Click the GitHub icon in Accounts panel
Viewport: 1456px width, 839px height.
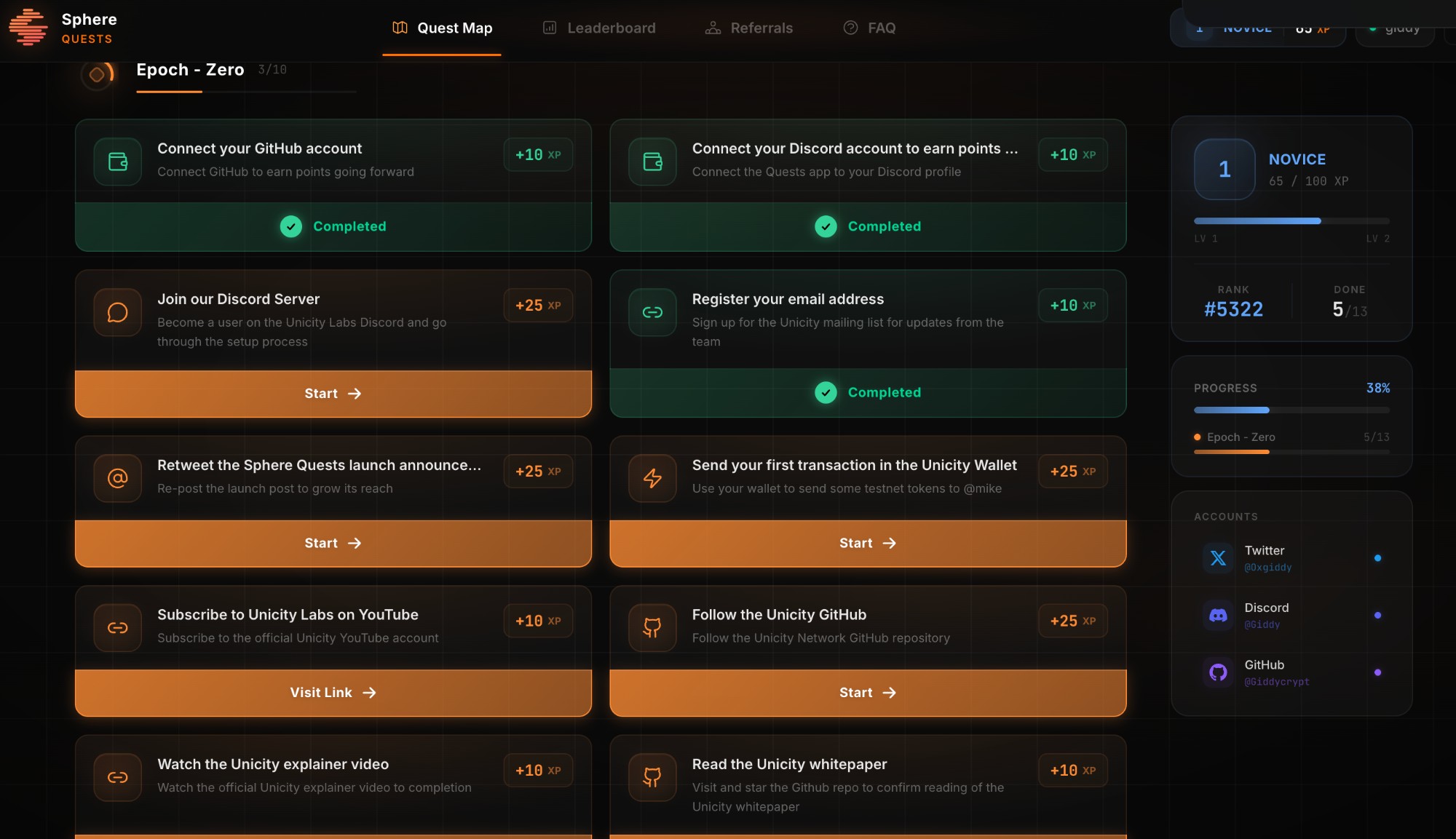point(1218,672)
